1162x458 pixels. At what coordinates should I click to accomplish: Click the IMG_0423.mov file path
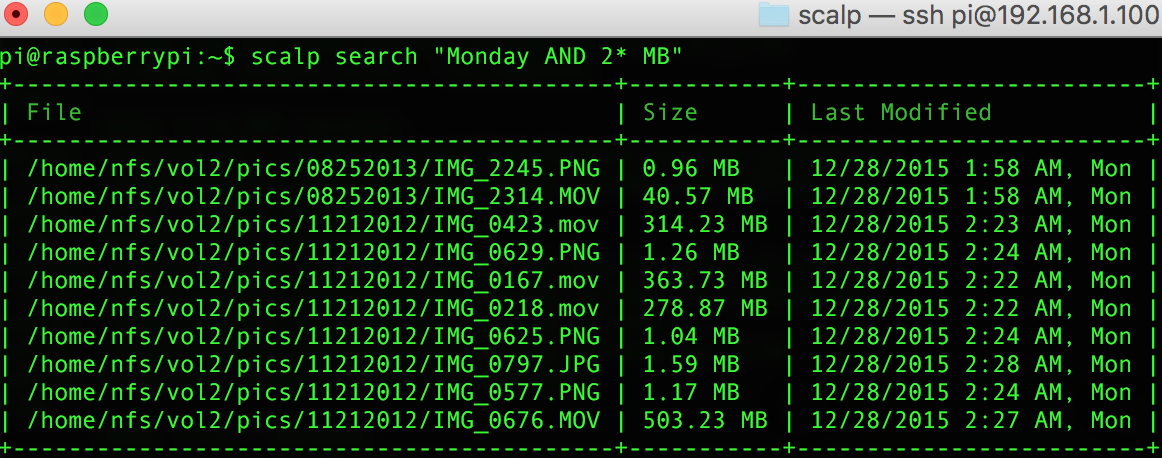click(x=313, y=224)
